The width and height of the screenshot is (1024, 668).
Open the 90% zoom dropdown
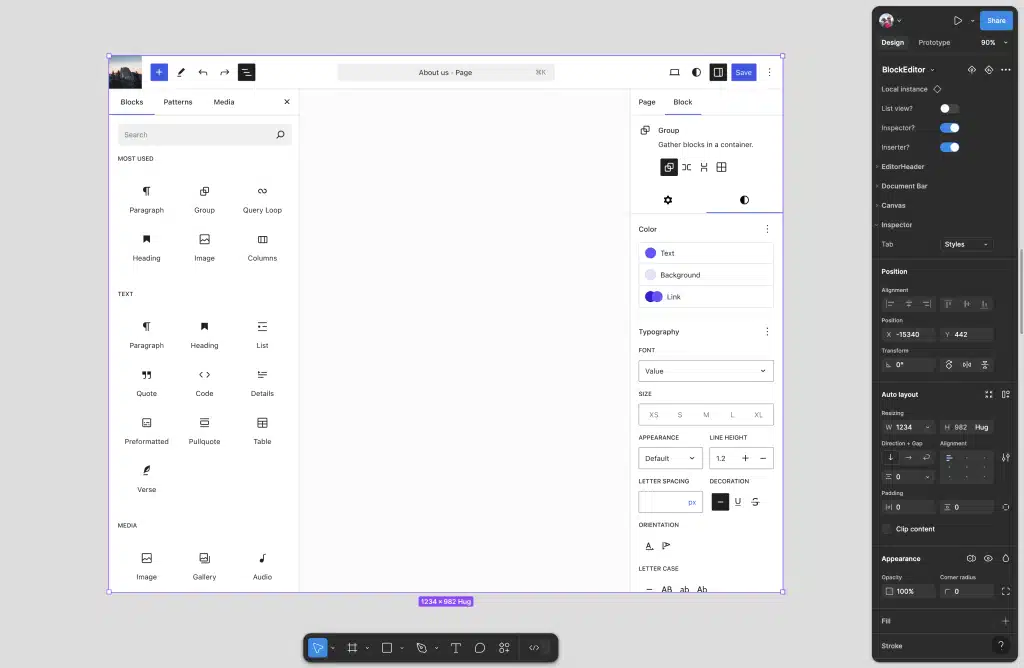(993, 42)
